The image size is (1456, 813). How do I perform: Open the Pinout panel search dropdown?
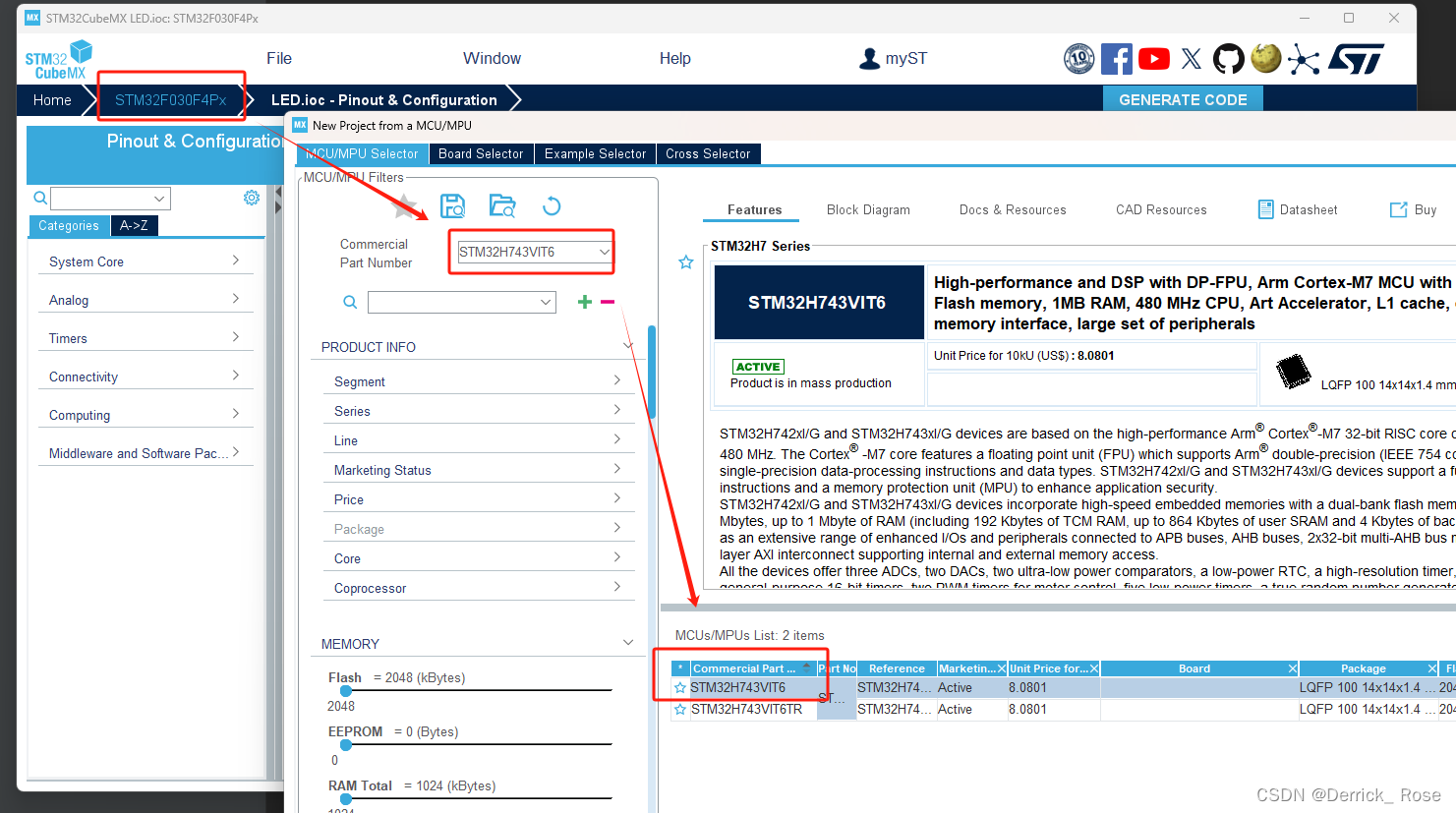point(159,199)
